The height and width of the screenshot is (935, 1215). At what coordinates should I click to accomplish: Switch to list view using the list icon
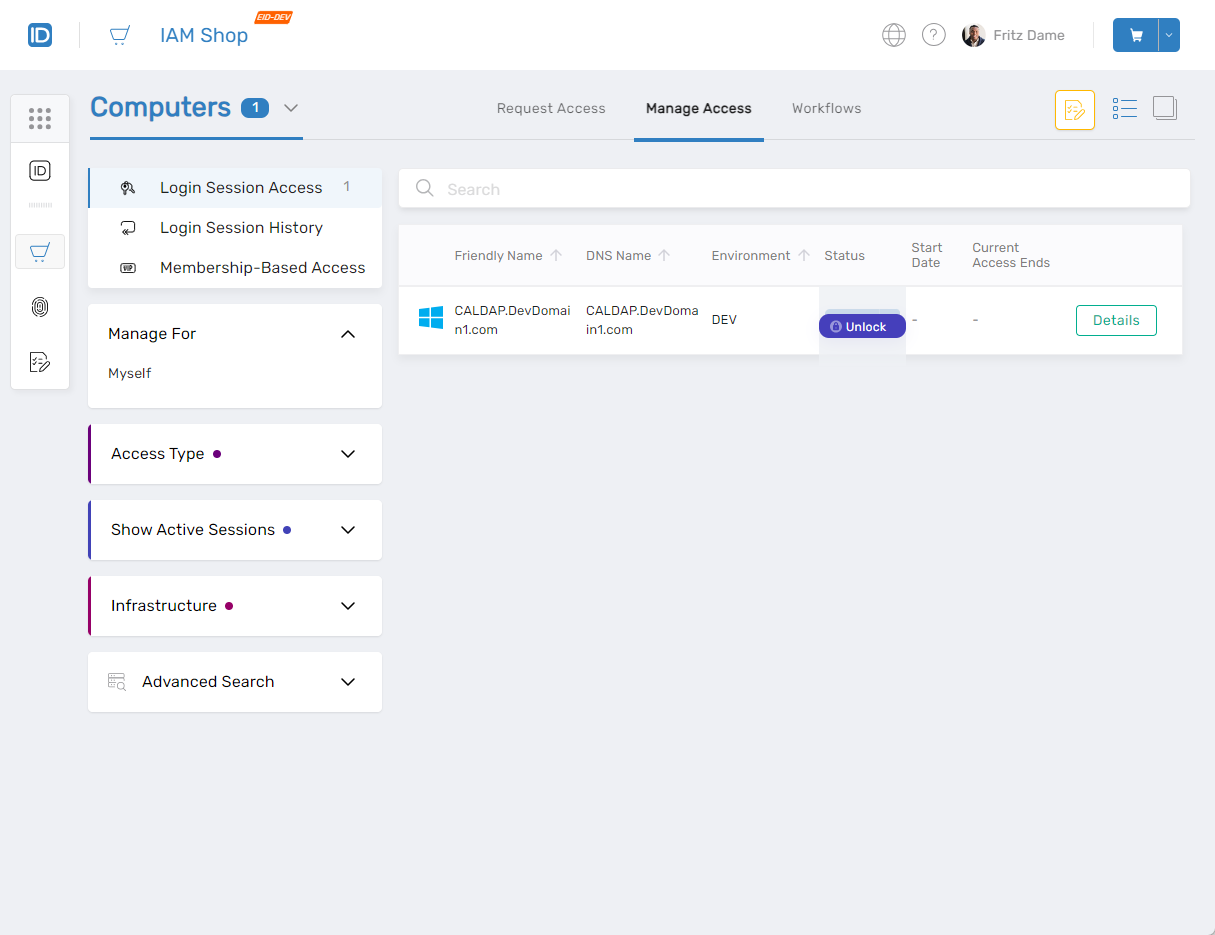coord(1124,108)
